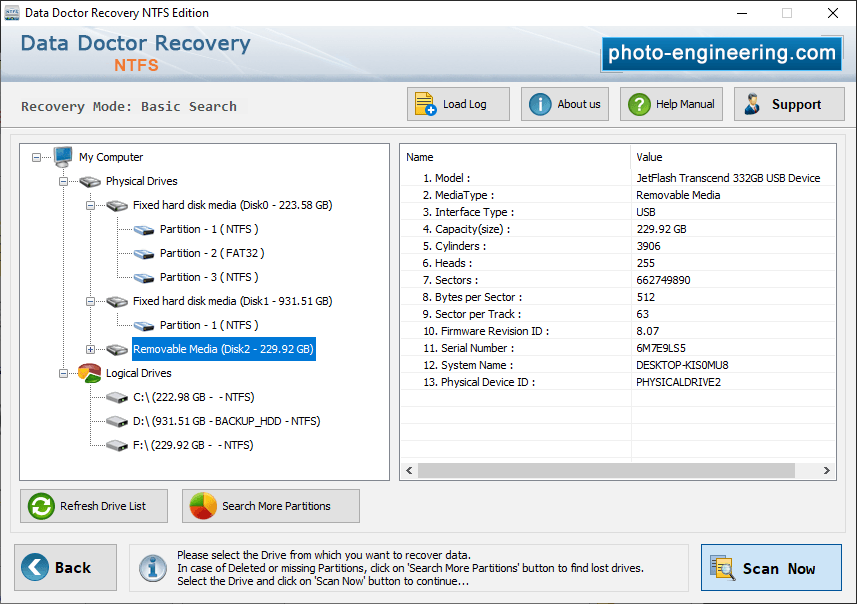Click the Partition - 2 (FAT32) drive icon
This screenshot has width=857, height=604.
coord(144,254)
